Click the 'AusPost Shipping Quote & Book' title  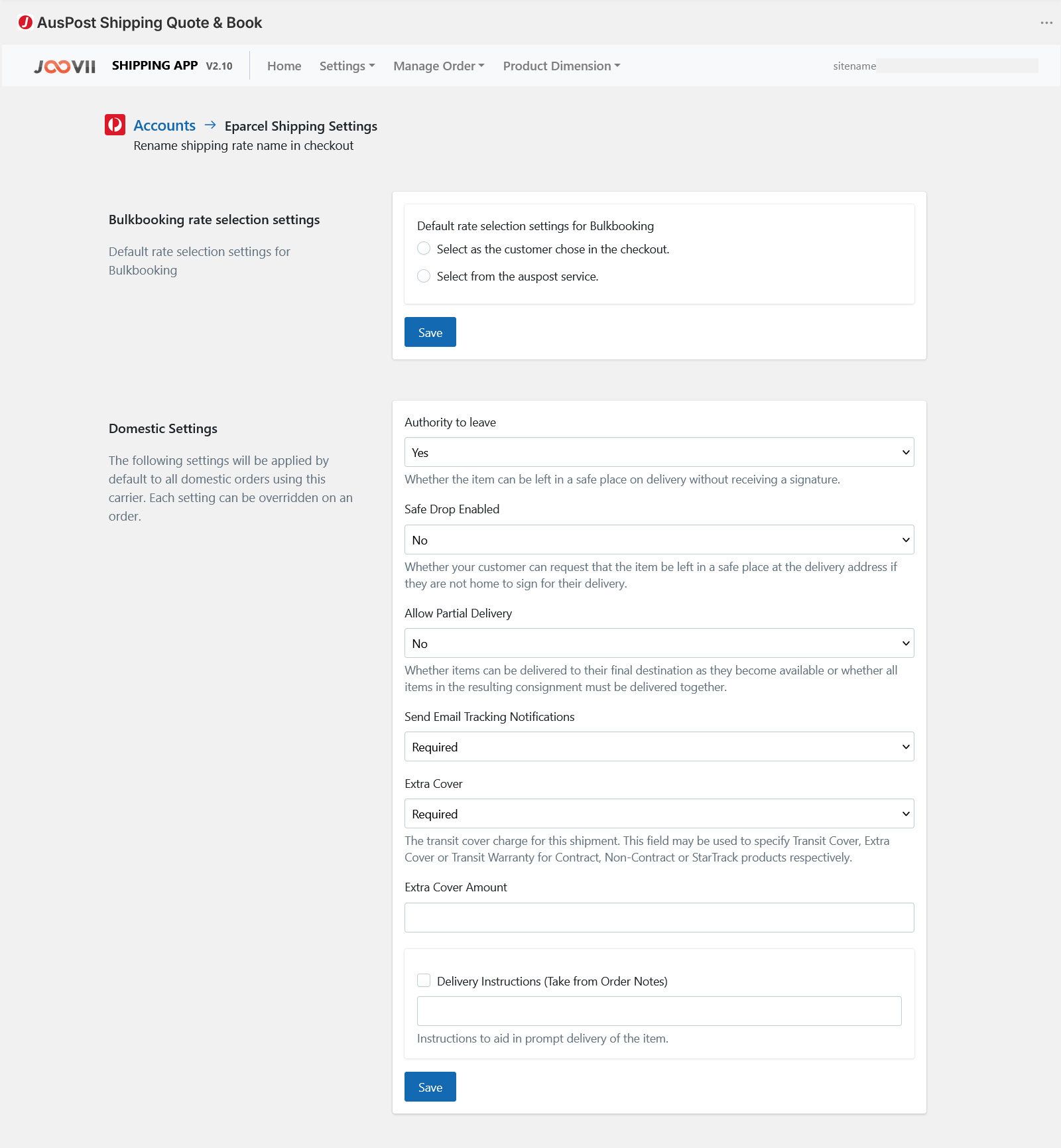[x=149, y=23]
